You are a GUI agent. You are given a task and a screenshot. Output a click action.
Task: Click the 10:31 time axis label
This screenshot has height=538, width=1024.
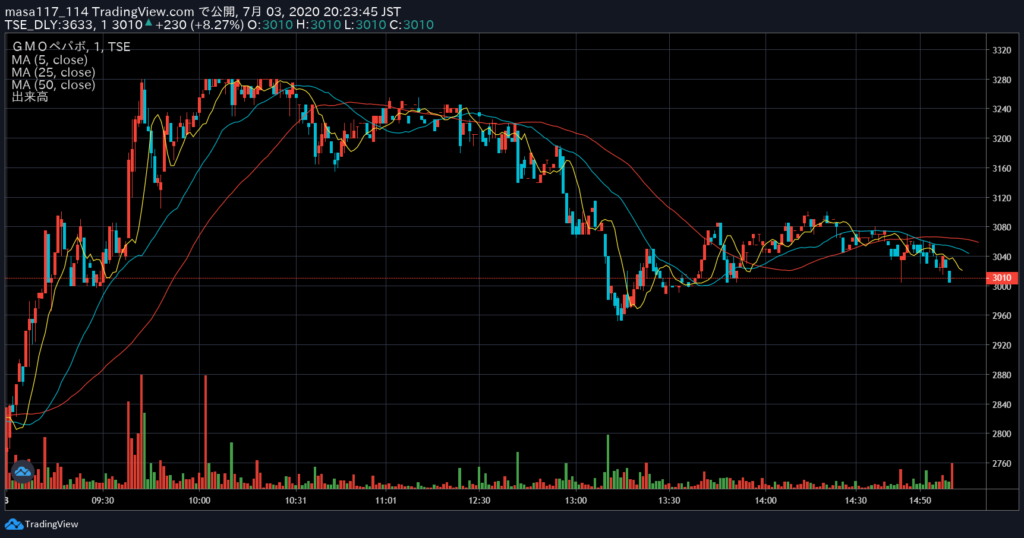click(295, 501)
